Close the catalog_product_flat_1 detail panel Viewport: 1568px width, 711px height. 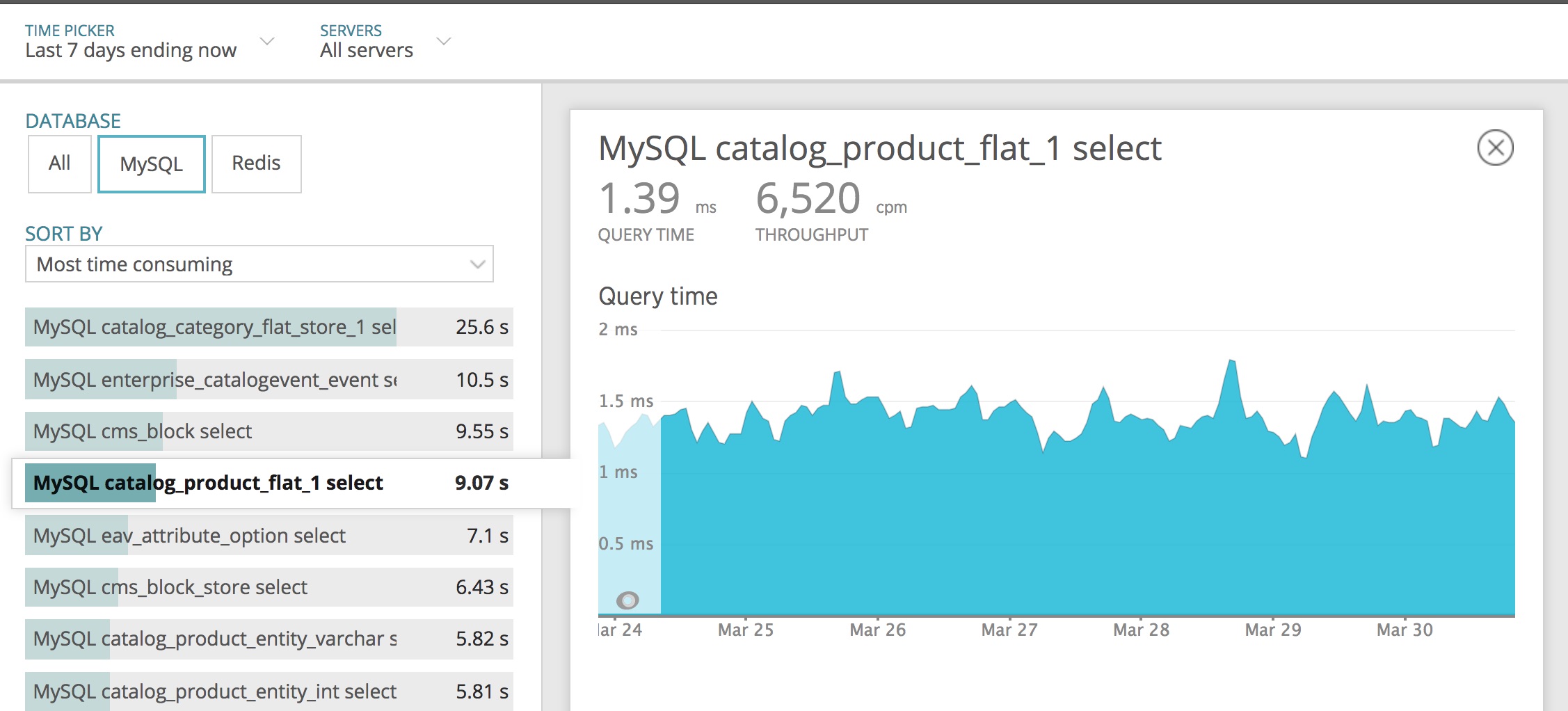tap(1497, 147)
